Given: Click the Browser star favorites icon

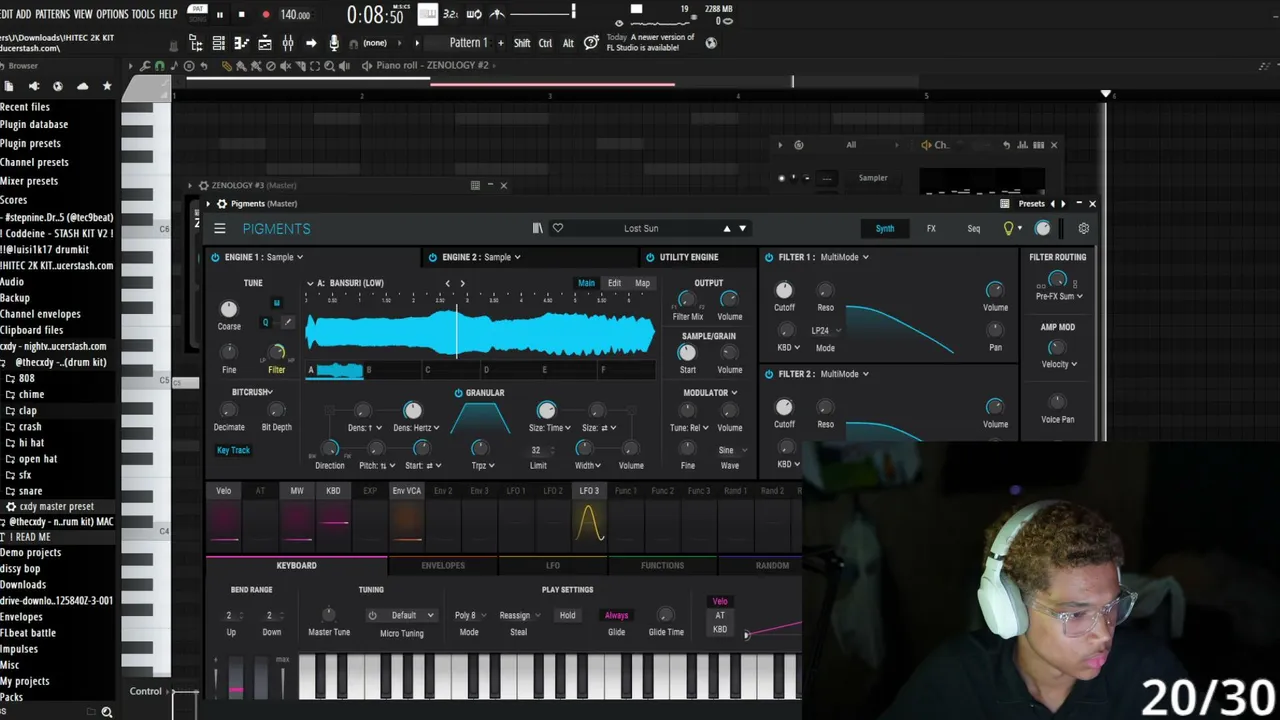Looking at the screenshot, I should 107,87.
